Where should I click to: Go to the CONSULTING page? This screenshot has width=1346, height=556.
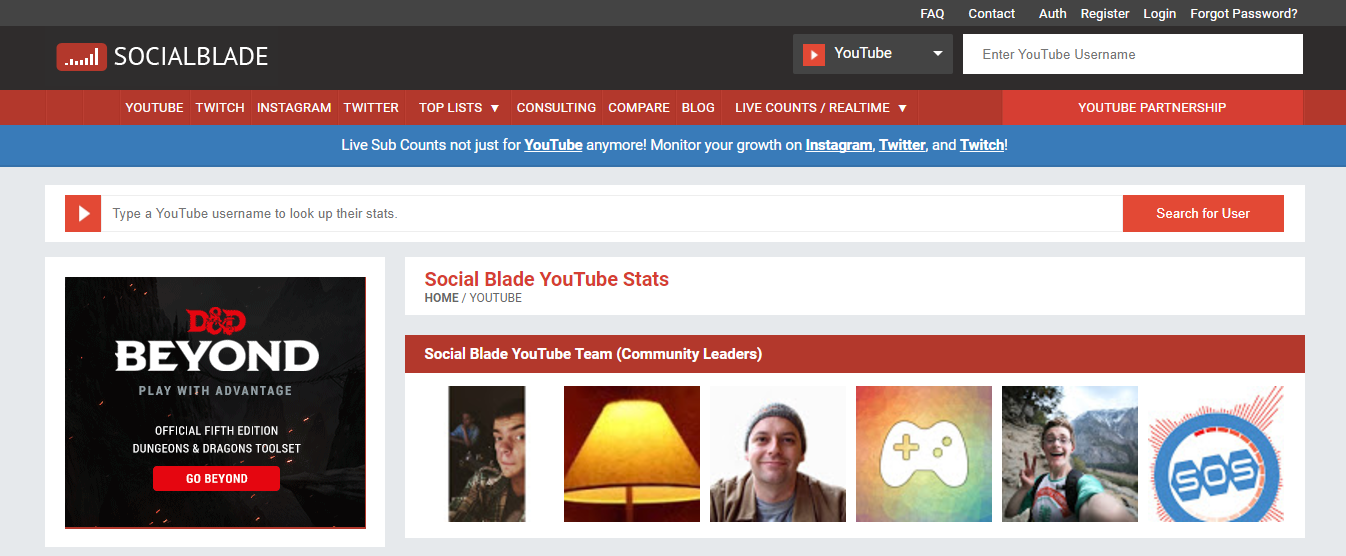pos(556,107)
